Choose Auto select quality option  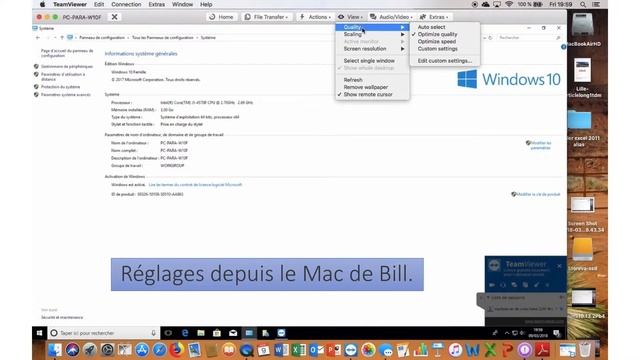[x=431, y=27]
